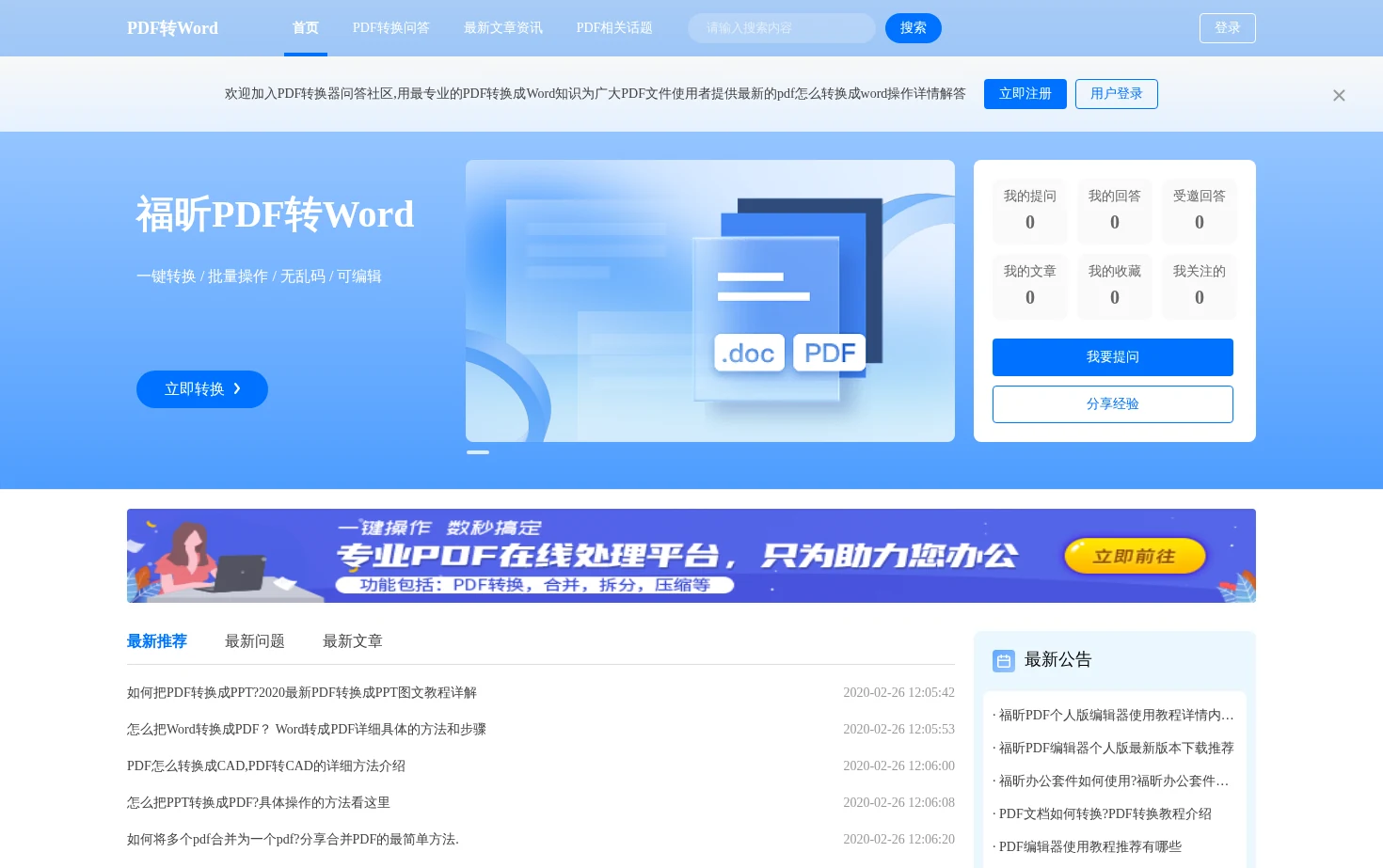
Task: Click the timestamp 2020-02-26 12:05:42
Action: coord(898,693)
